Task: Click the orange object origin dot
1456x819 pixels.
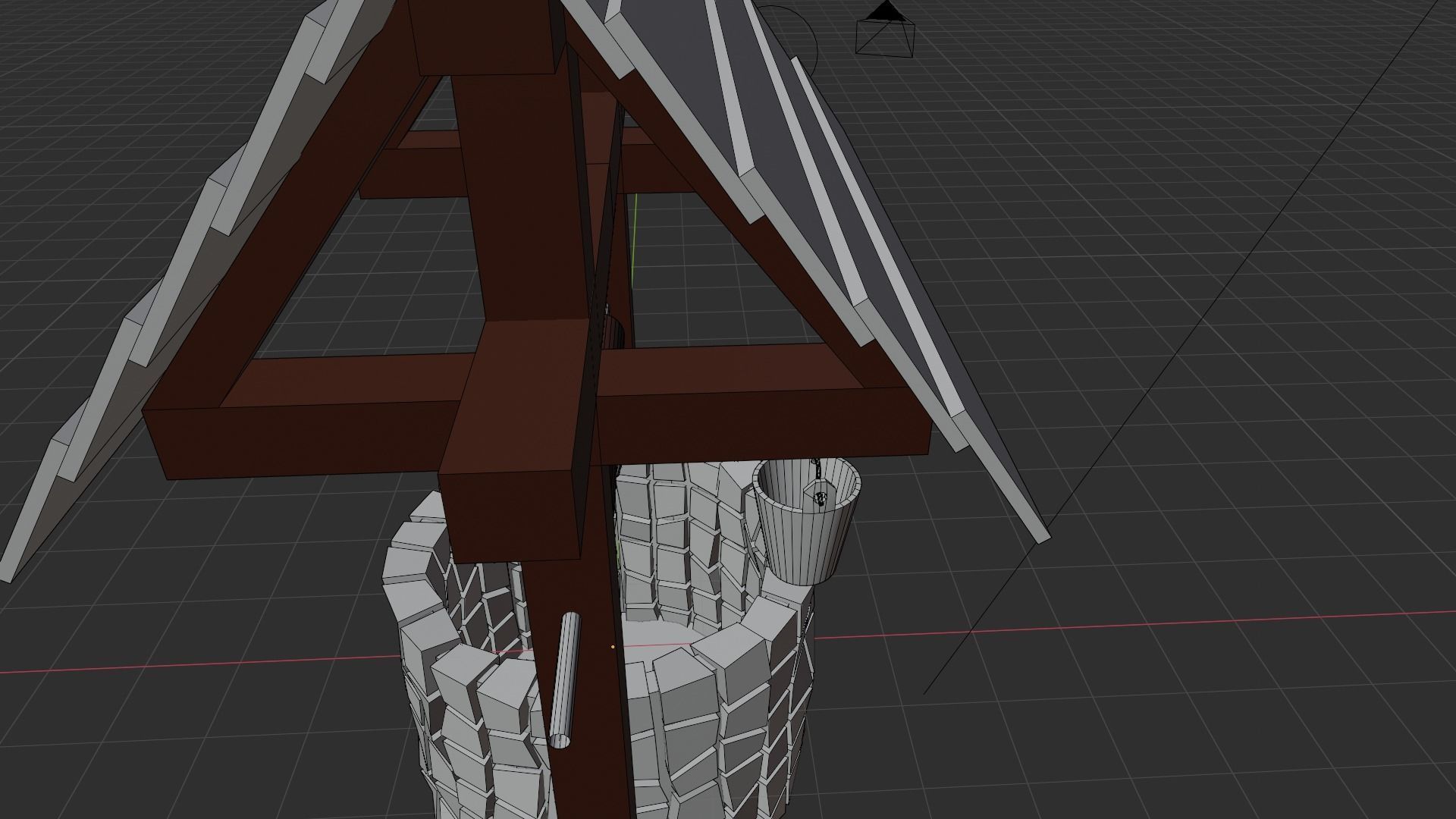Action: (613, 647)
